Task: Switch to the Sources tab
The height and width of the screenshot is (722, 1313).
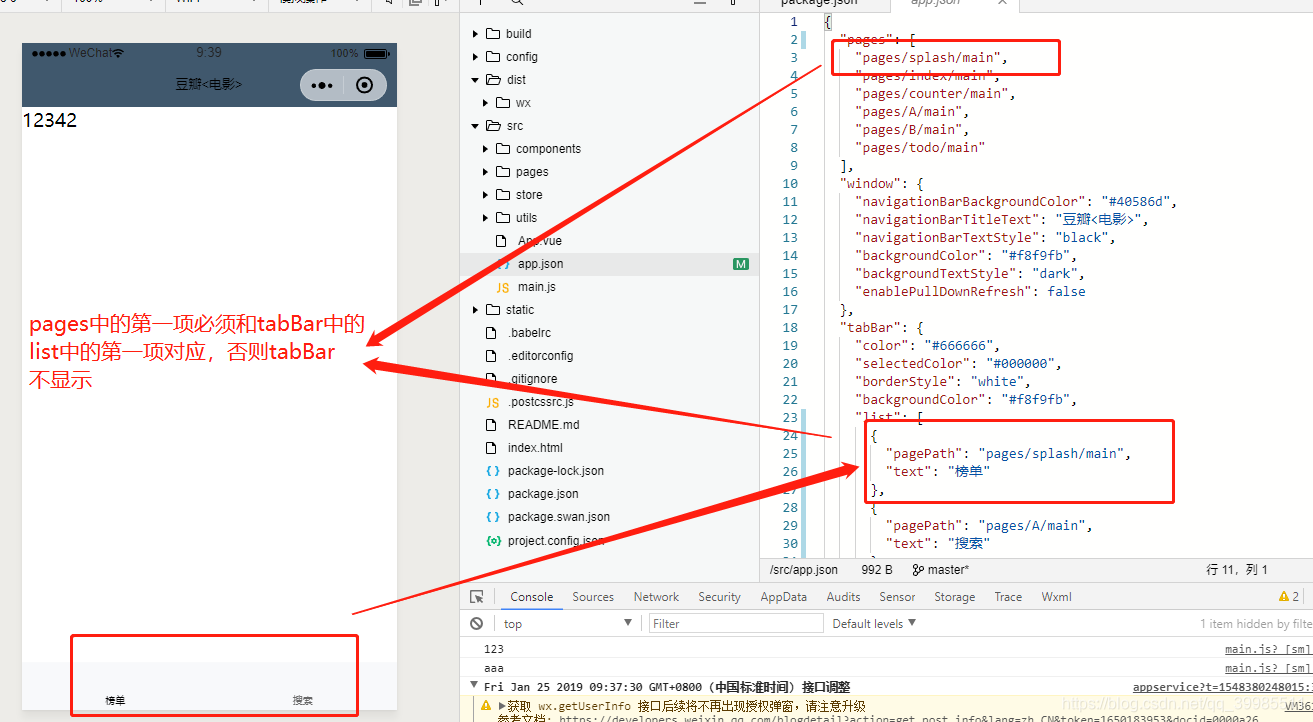Action: [593, 597]
